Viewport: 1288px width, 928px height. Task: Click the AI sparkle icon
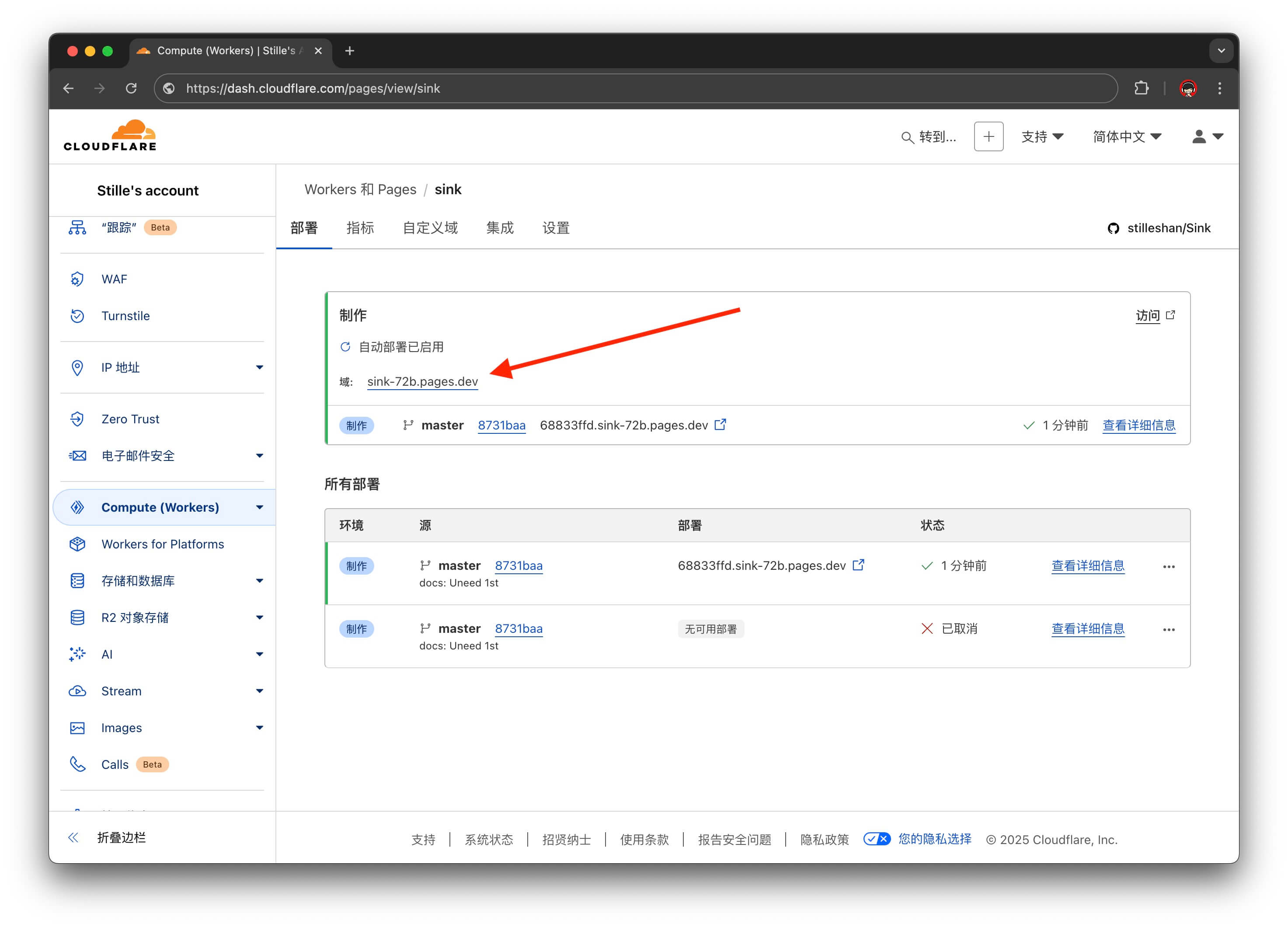click(77, 654)
